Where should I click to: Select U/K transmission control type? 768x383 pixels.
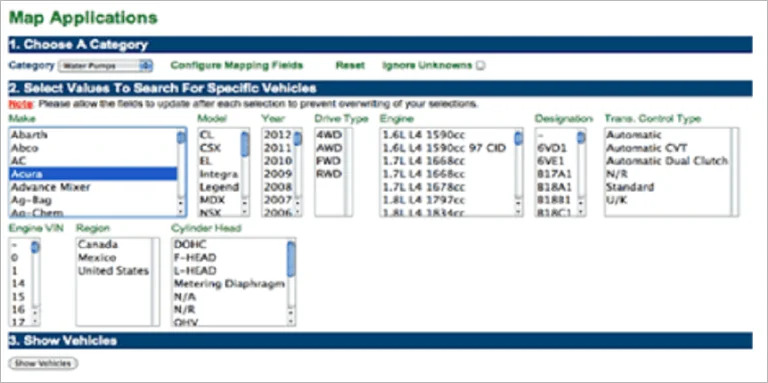tap(668, 200)
